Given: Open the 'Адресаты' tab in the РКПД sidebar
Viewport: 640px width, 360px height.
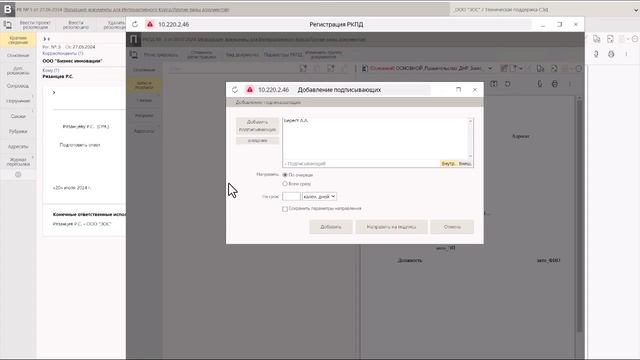Looking at the screenshot, I should (144, 131).
